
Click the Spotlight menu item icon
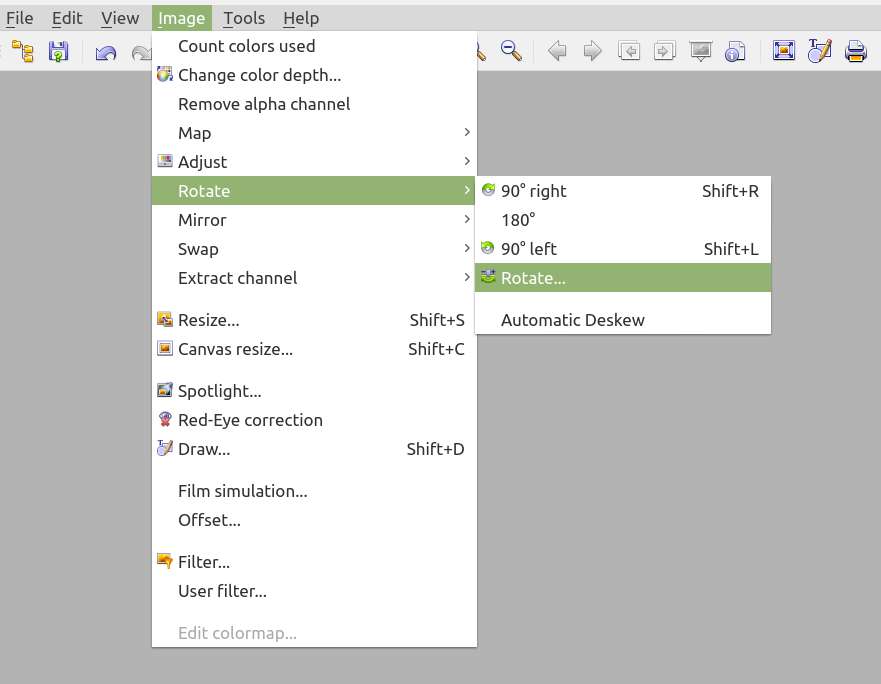click(x=165, y=390)
